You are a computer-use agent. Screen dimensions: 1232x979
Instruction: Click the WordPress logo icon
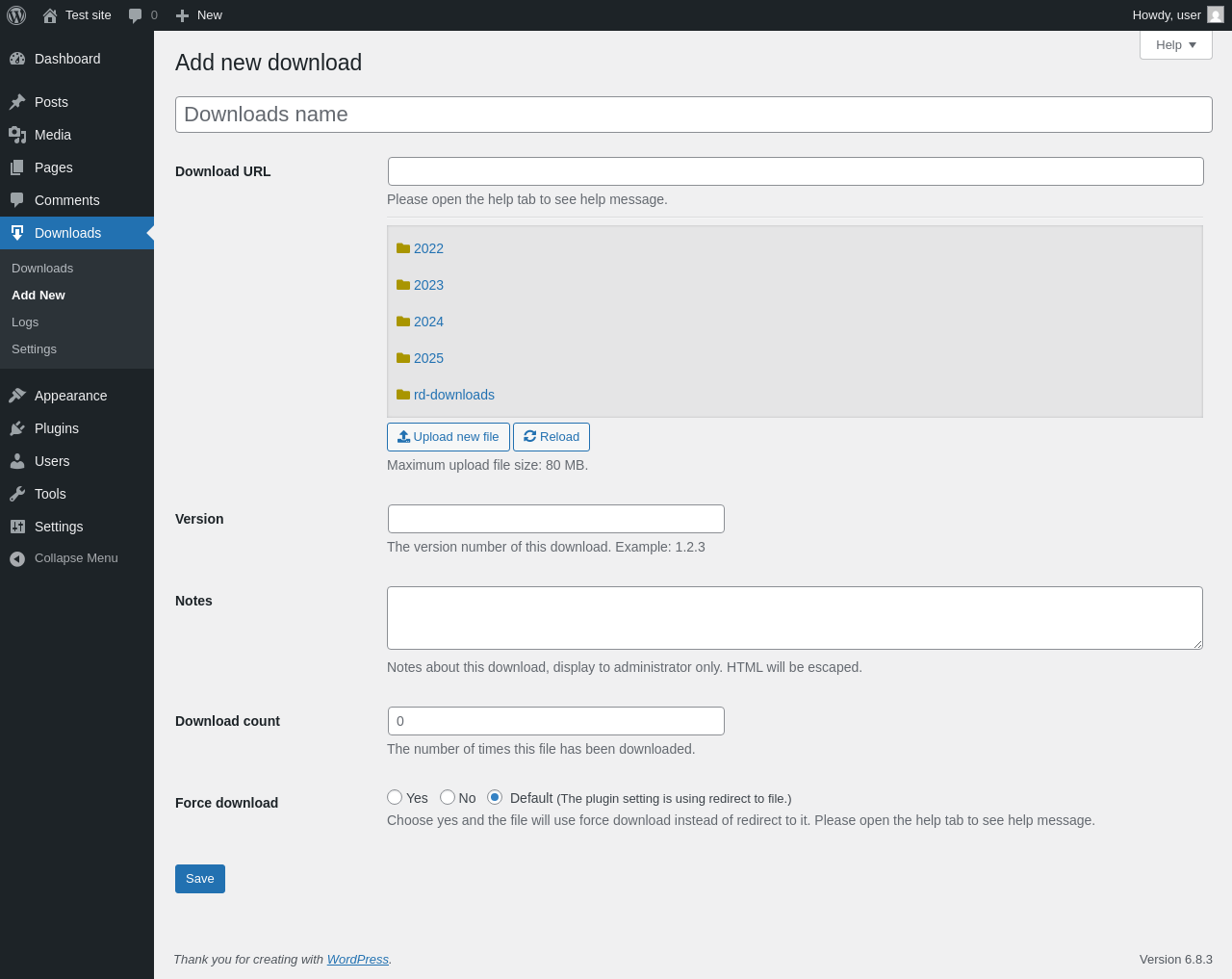(16, 15)
